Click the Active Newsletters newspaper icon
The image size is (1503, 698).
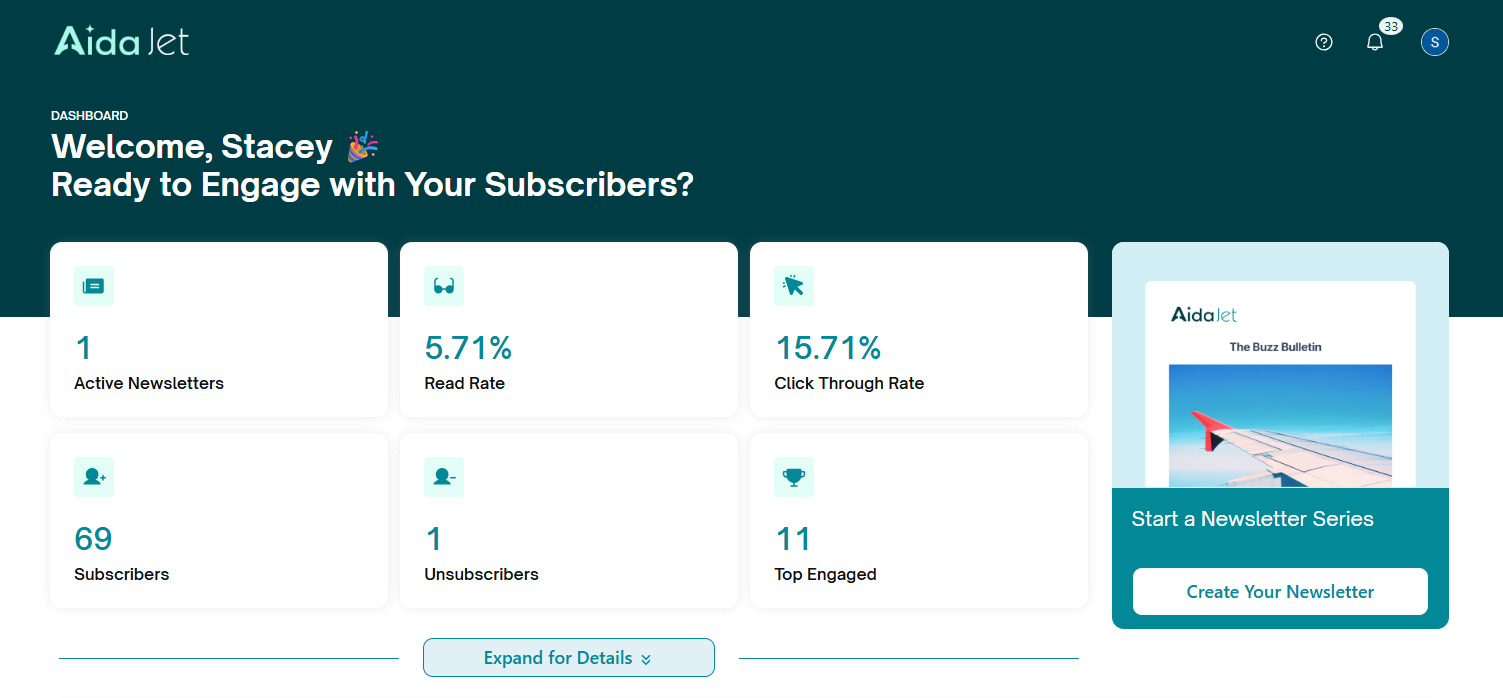click(x=94, y=286)
